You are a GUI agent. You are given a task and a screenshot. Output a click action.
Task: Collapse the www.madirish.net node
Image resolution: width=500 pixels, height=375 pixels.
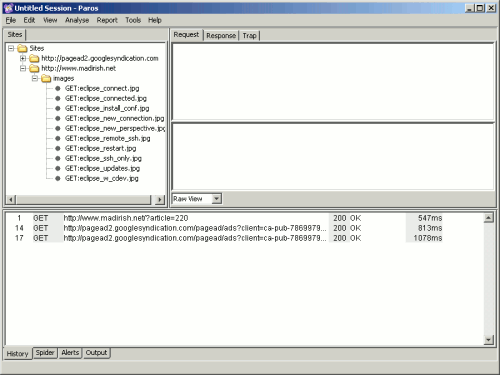coord(23,69)
